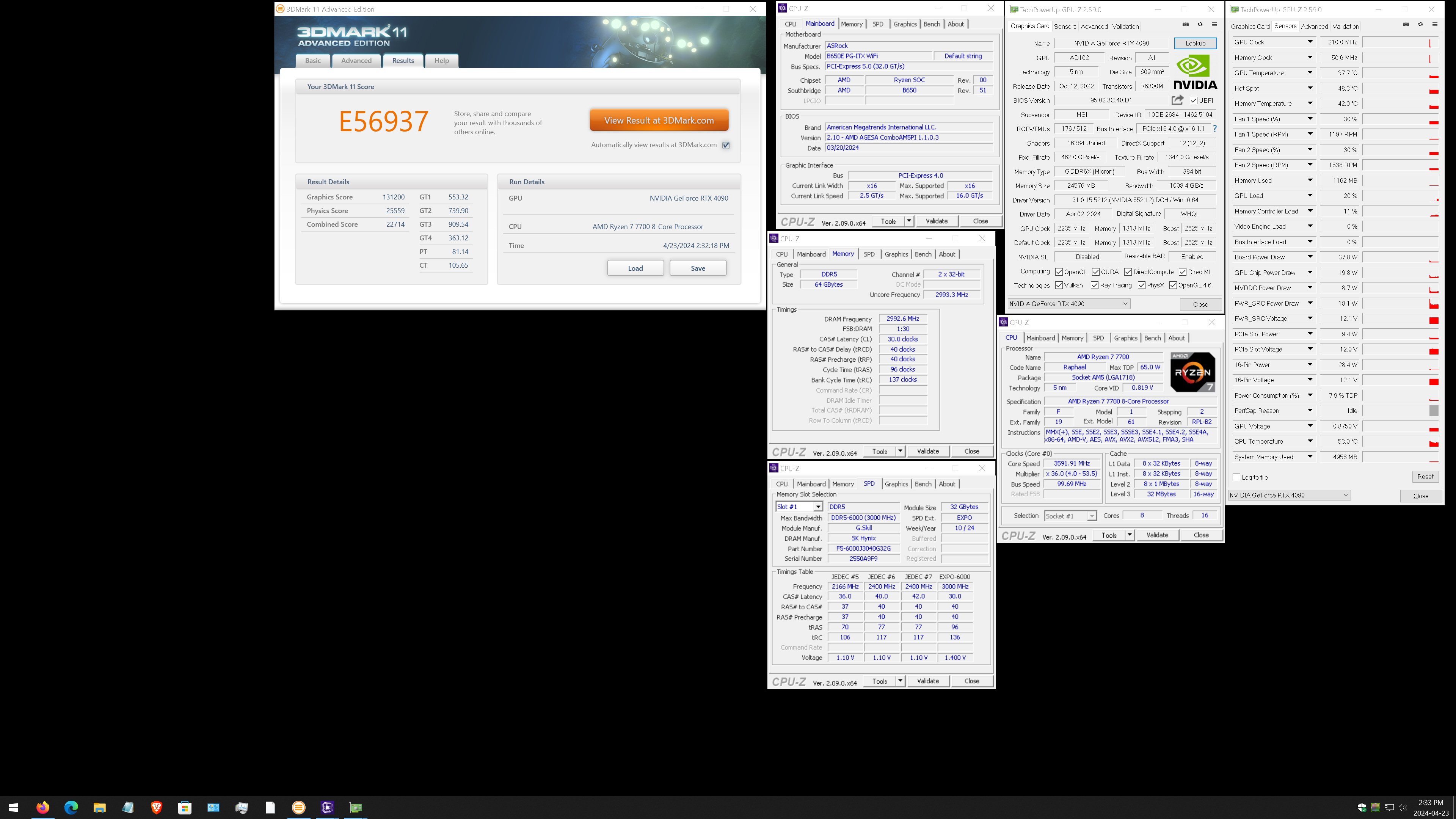The height and width of the screenshot is (819, 1456).
Task: Click Validate in CPU-Z Memory window
Action: 927,451
